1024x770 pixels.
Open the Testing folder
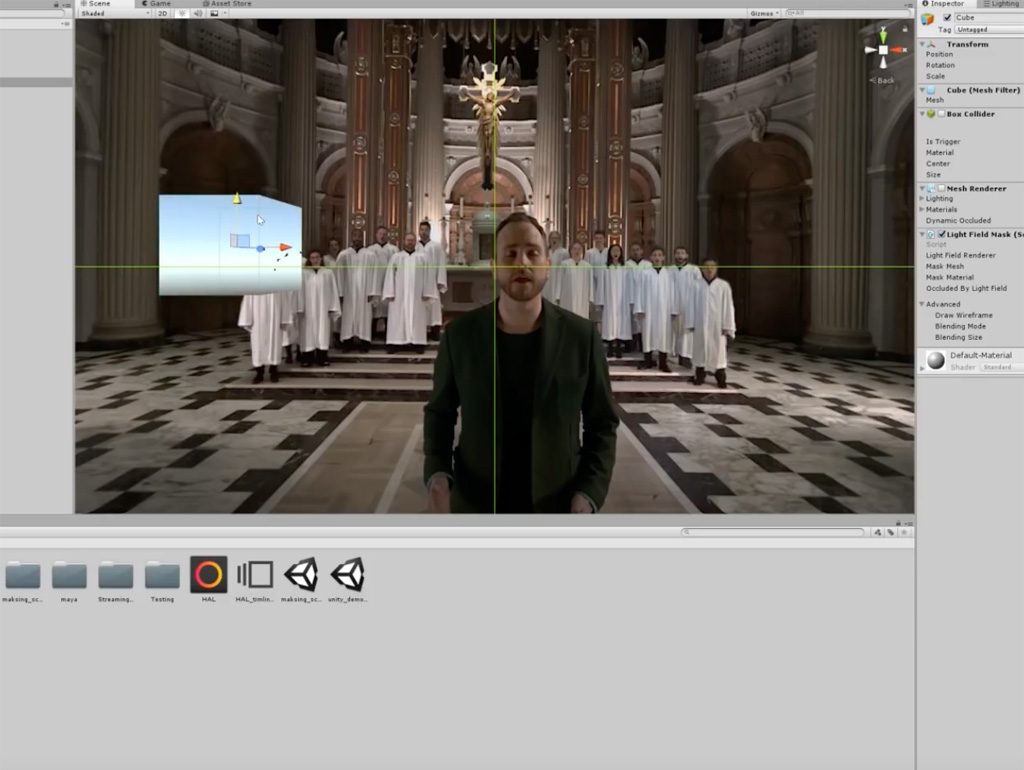pos(162,575)
